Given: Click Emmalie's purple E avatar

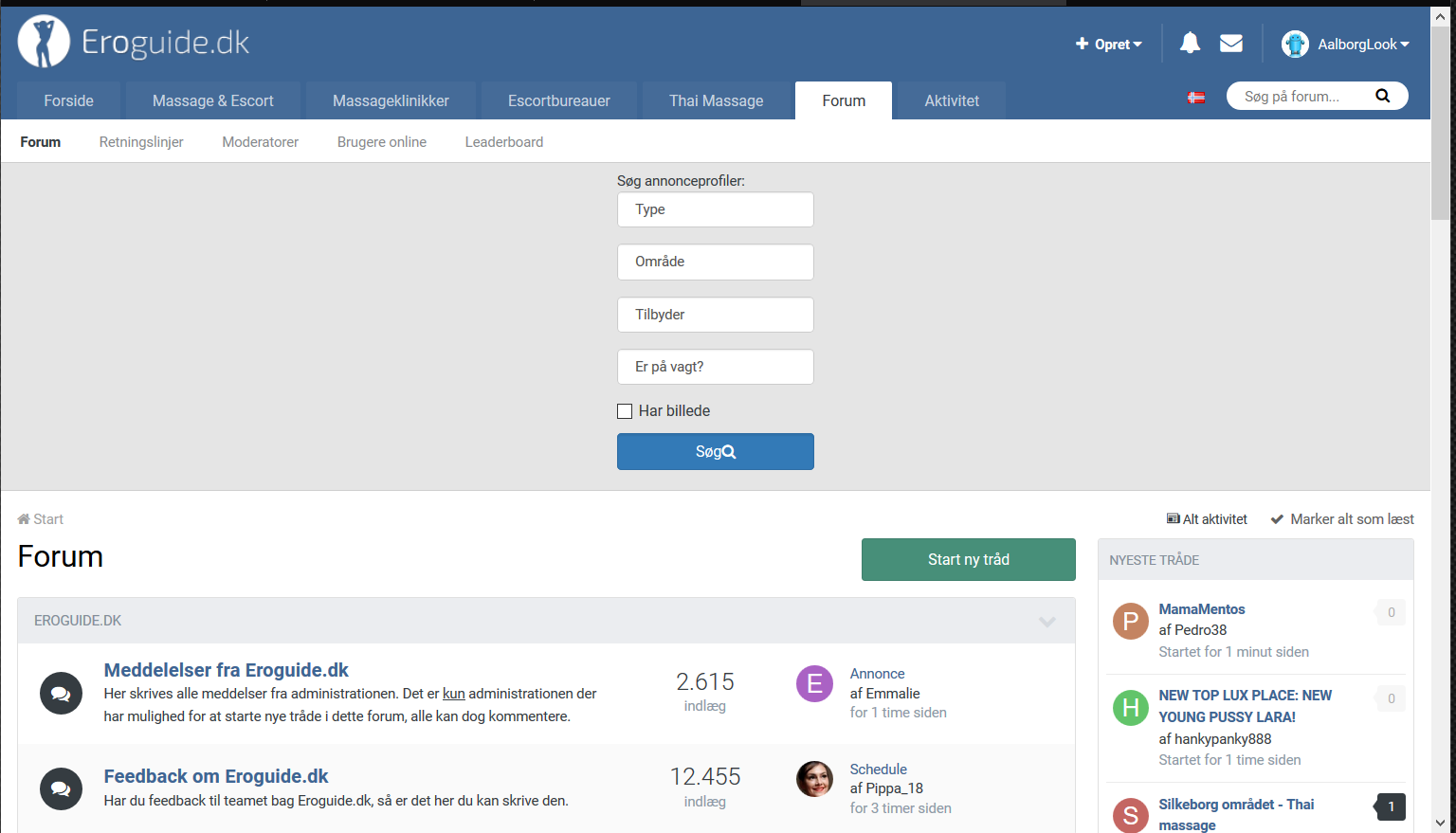Looking at the screenshot, I should coord(814,683).
